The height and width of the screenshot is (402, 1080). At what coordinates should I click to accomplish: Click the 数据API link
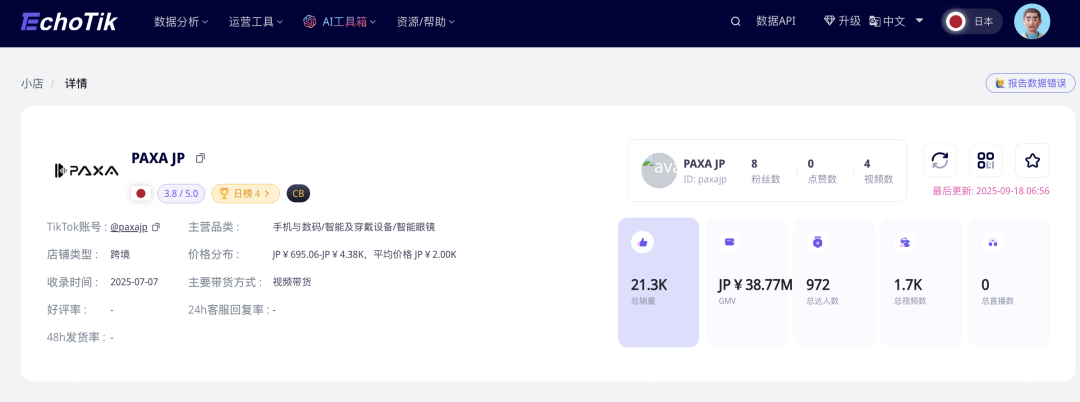pos(776,21)
